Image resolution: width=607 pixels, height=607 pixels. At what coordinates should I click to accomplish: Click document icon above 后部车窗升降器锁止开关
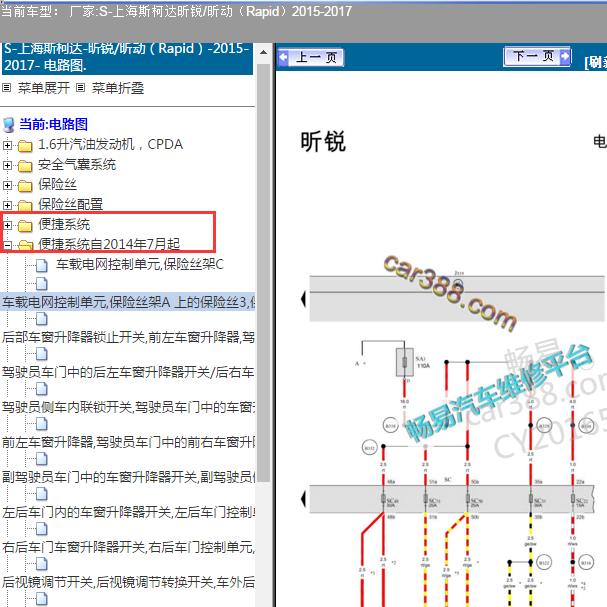point(42,319)
